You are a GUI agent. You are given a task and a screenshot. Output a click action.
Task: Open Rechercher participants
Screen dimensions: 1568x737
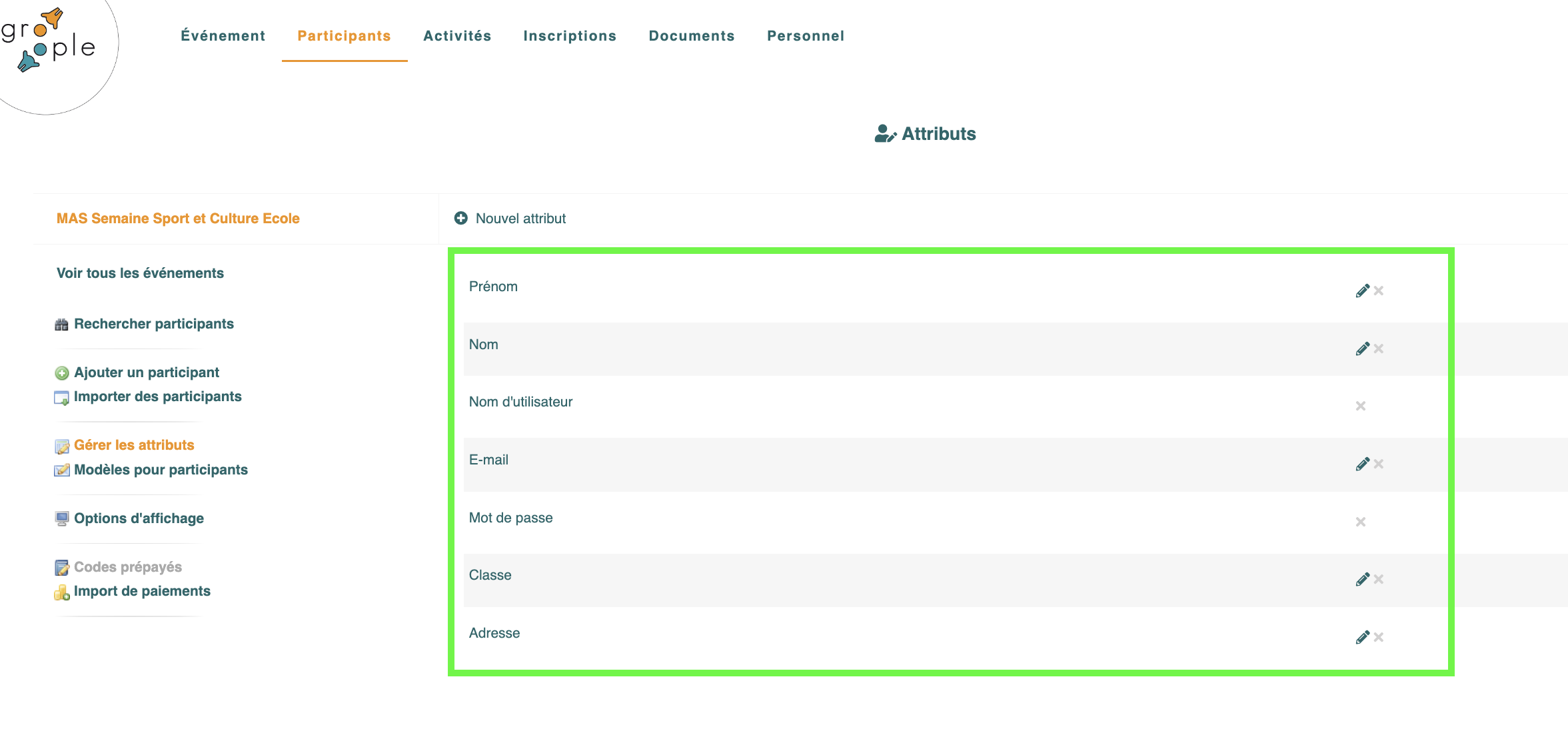[154, 324]
